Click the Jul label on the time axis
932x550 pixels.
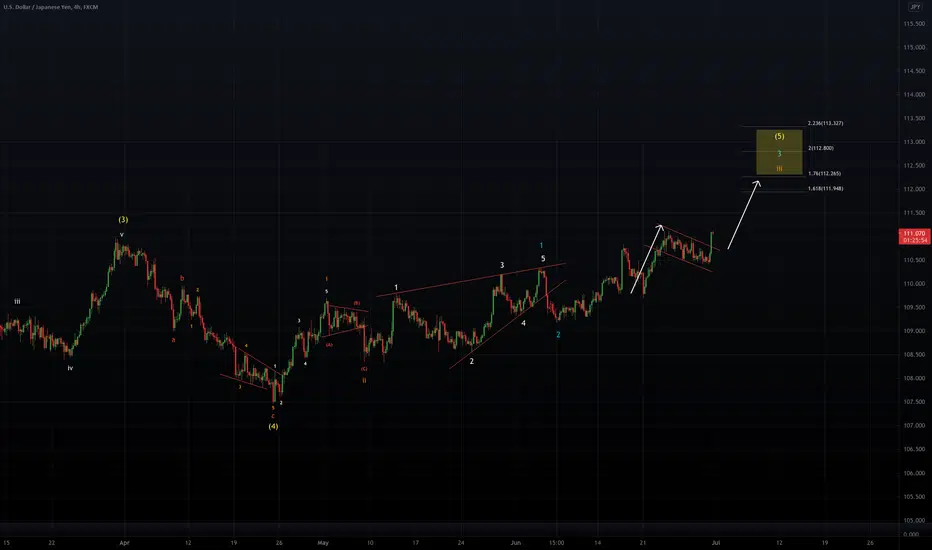point(716,543)
